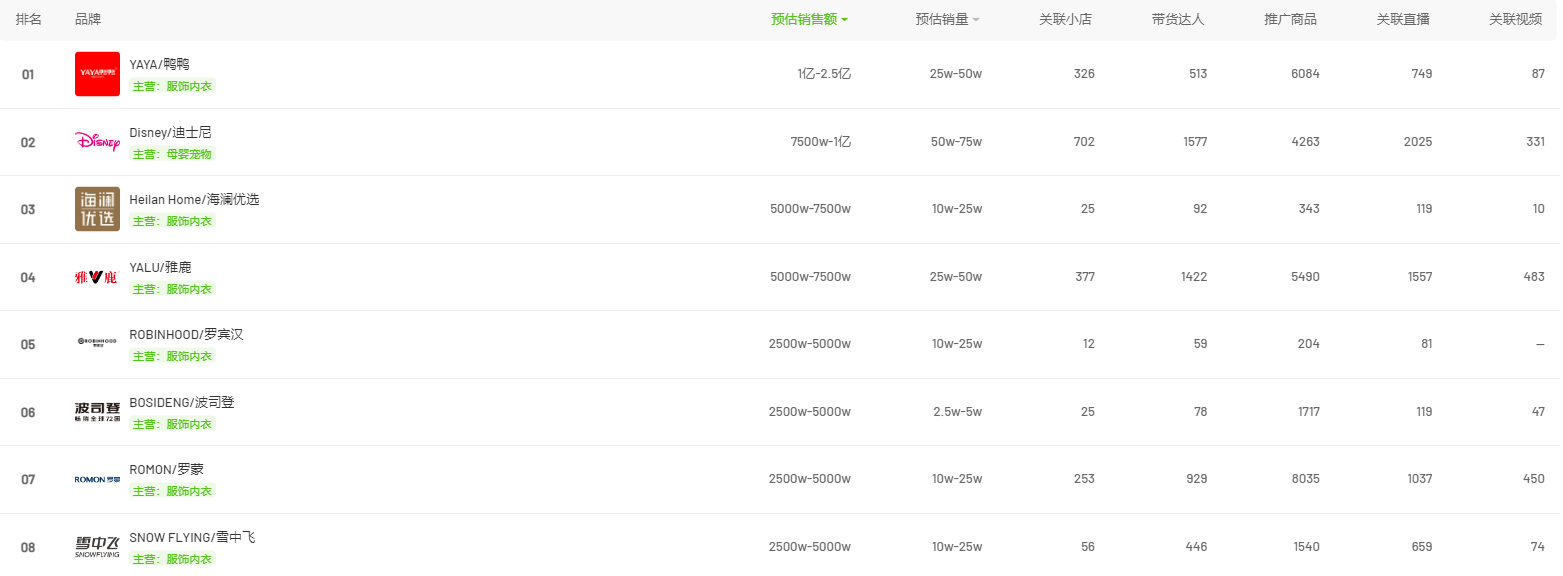Viewport: 1563px width, 576px height.
Task: Click the 服饰内衣 tag under ROBINHOOD
Action: pyautogui.click(x=172, y=356)
